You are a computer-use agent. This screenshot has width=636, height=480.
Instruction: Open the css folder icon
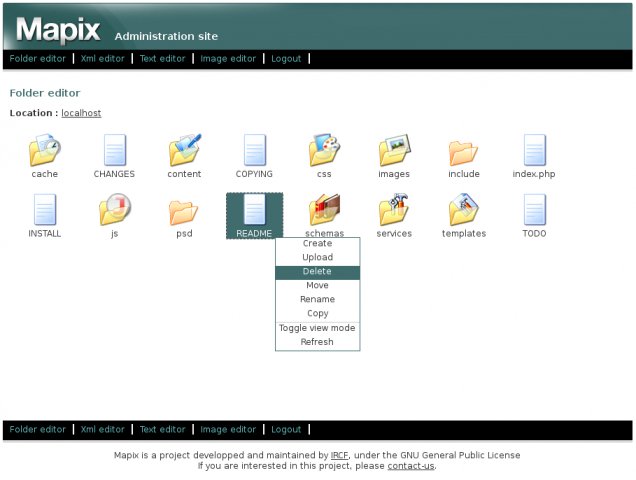click(x=324, y=150)
